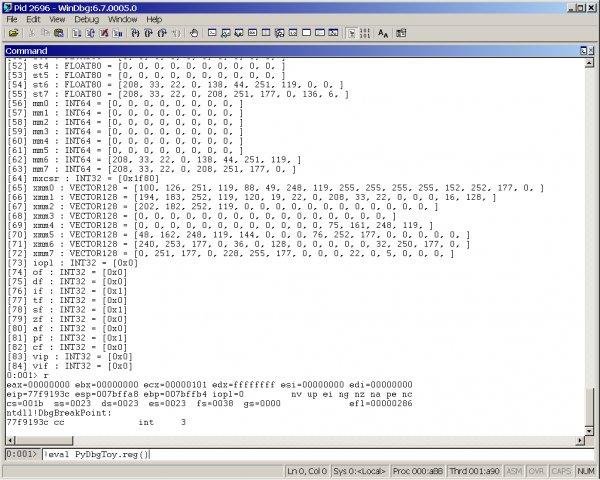Image resolution: width=600 pixels, height=480 pixels.
Task: Open the Locals window icon
Action: click(x=239, y=33)
